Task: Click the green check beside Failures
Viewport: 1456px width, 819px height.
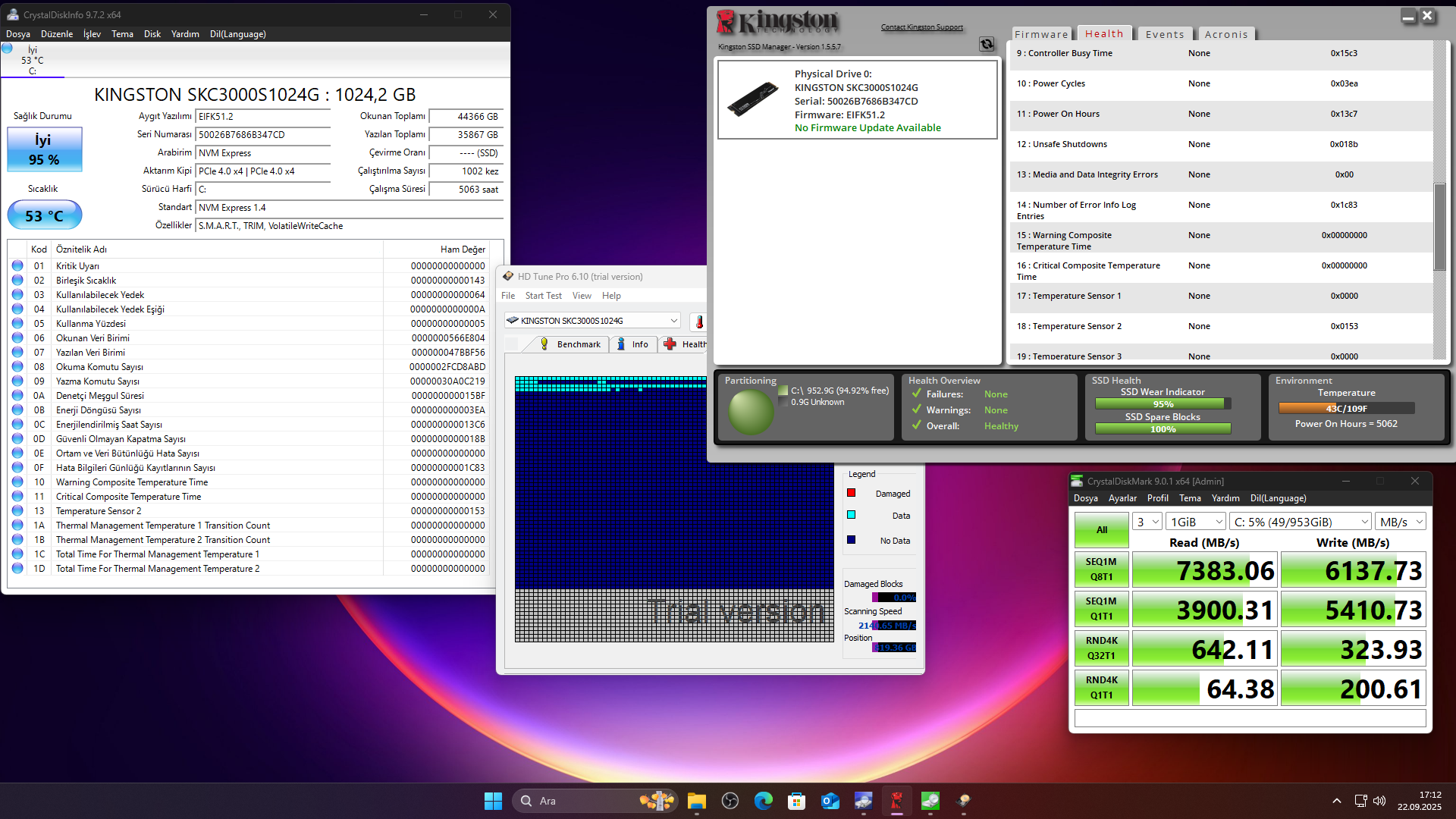Action: pos(916,394)
